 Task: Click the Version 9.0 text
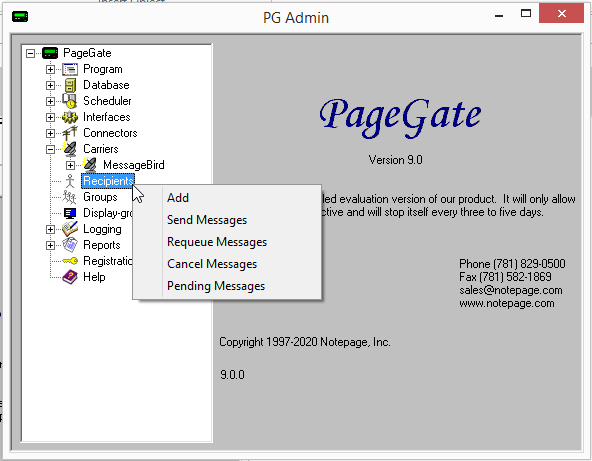[395, 160]
